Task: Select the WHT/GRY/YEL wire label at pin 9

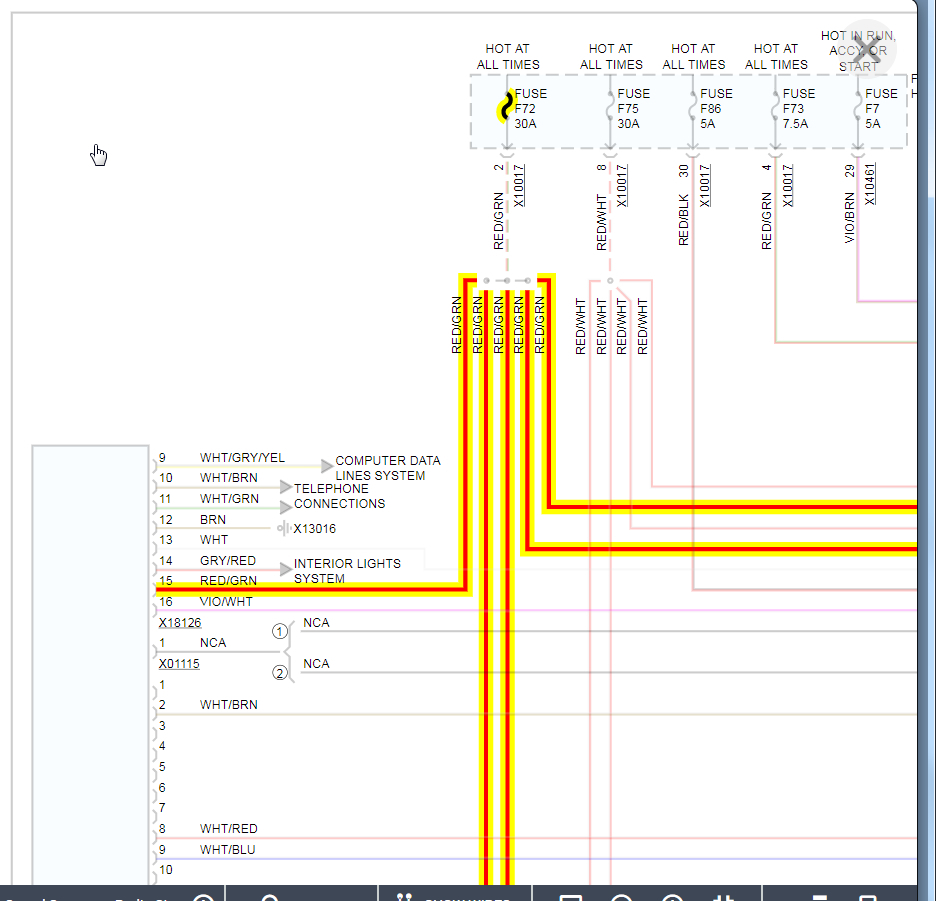Action: (x=242, y=457)
